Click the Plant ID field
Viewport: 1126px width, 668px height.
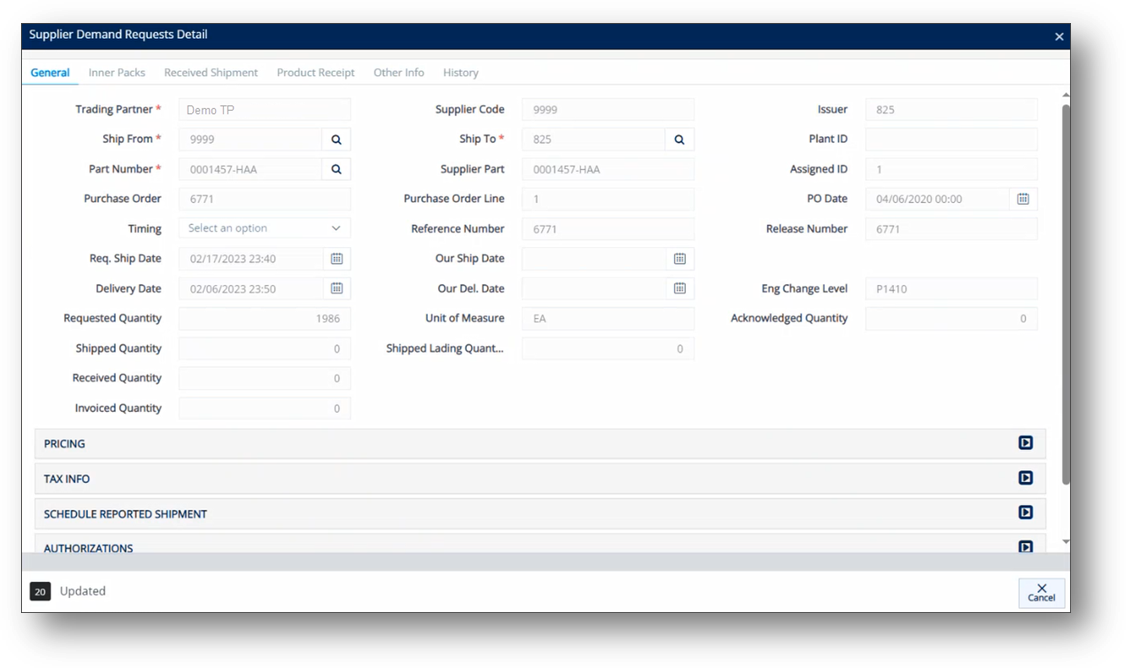pyautogui.click(x=951, y=139)
